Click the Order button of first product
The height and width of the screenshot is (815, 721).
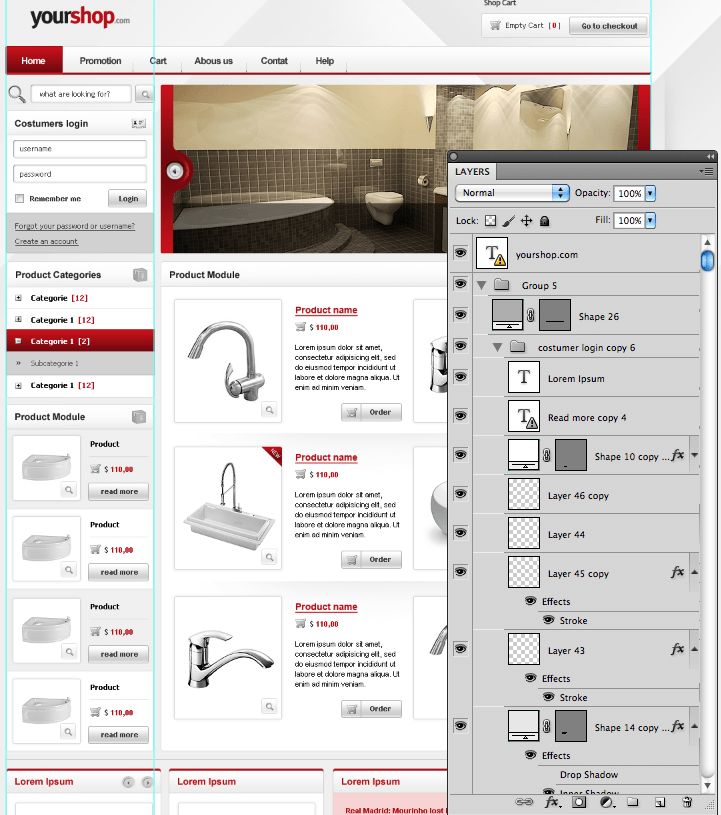(371, 412)
